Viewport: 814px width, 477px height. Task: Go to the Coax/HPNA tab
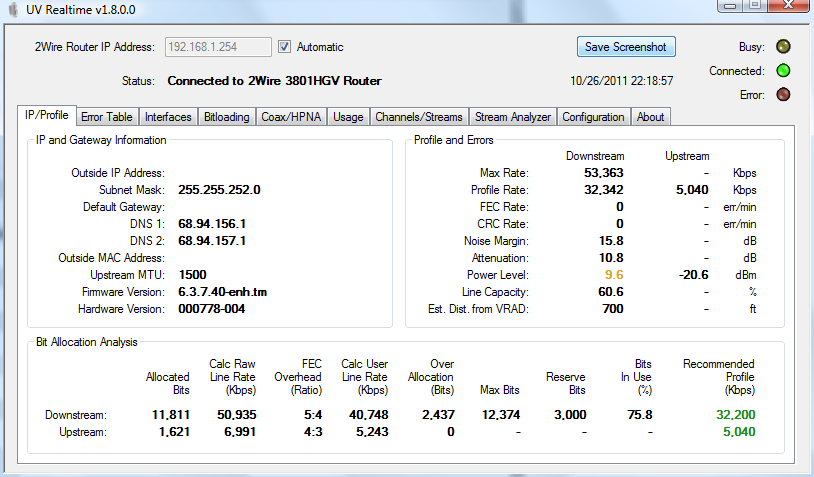tap(291, 117)
